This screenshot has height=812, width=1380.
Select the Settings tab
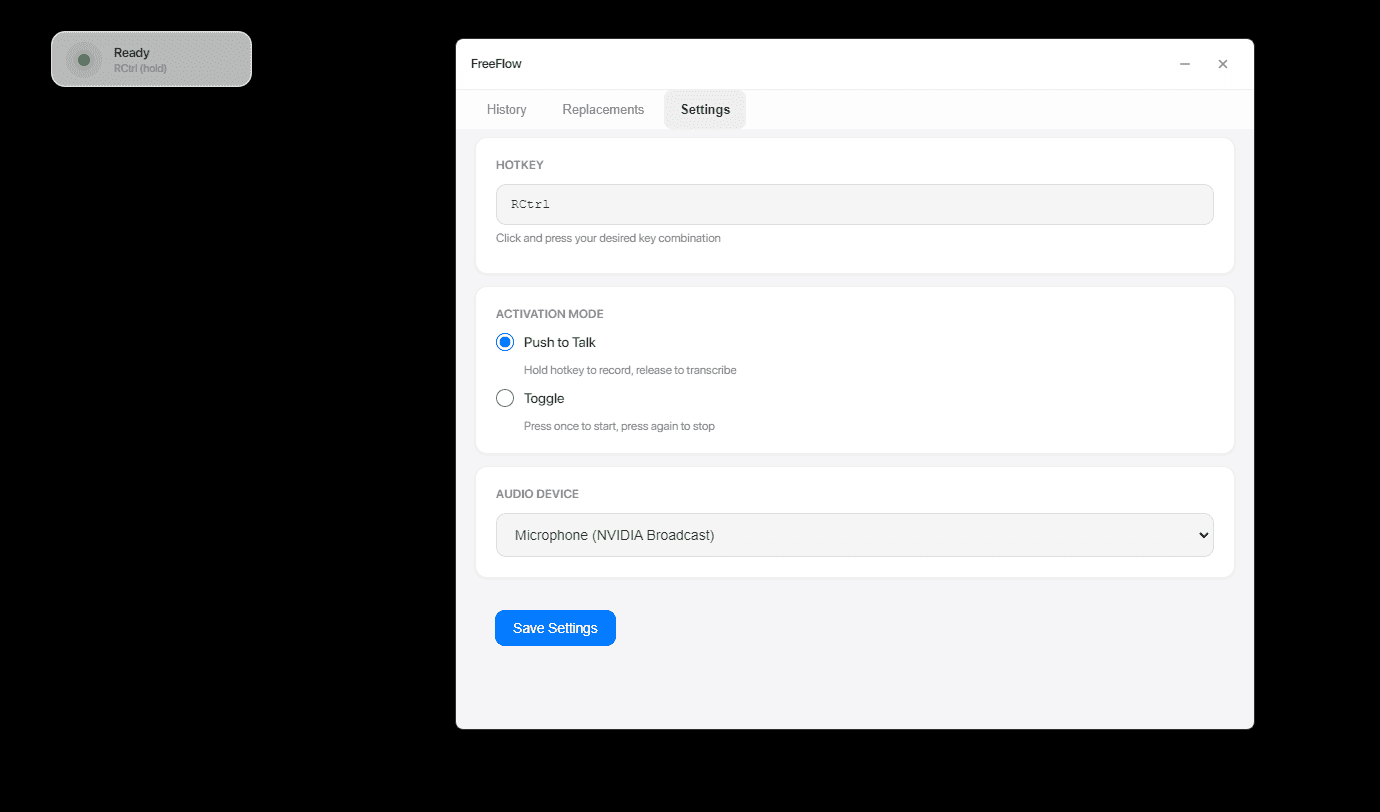coord(705,110)
